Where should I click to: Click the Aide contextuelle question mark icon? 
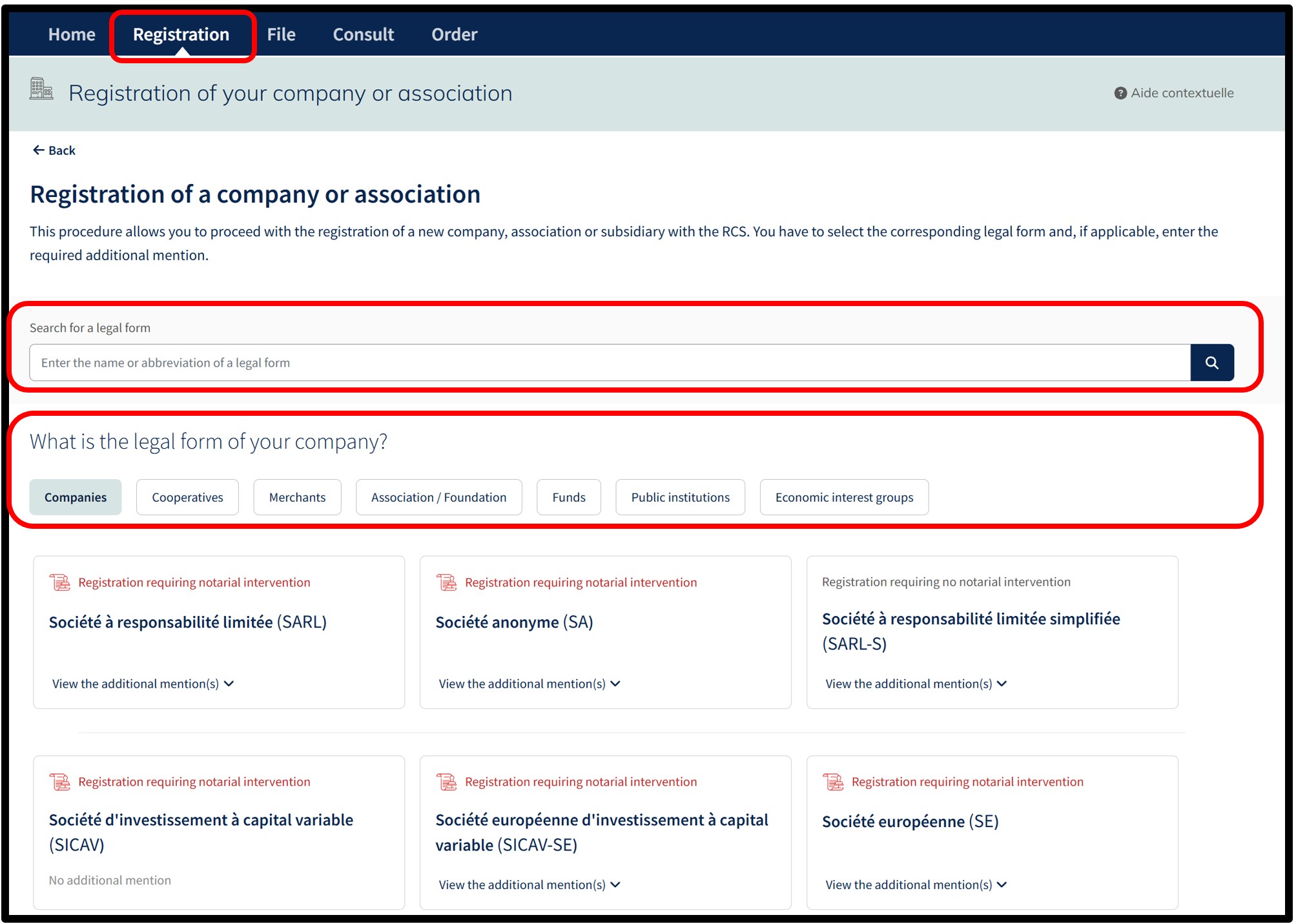point(1120,93)
